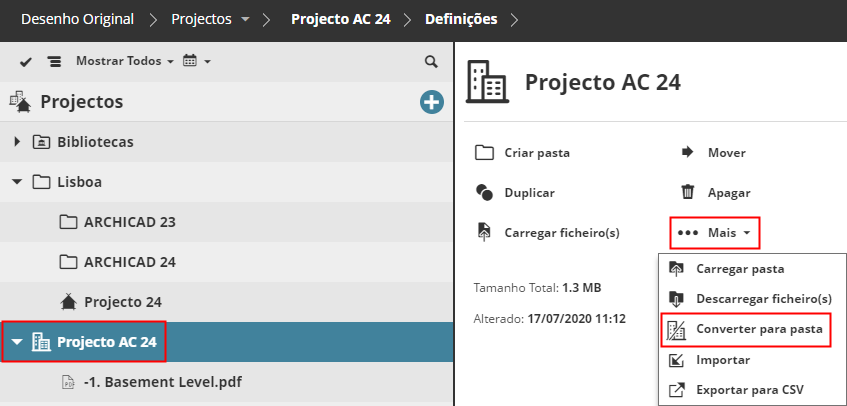The width and height of the screenshot is (847, 406).
Task: Choose Converter para pasta from menu
Action: 758,329
